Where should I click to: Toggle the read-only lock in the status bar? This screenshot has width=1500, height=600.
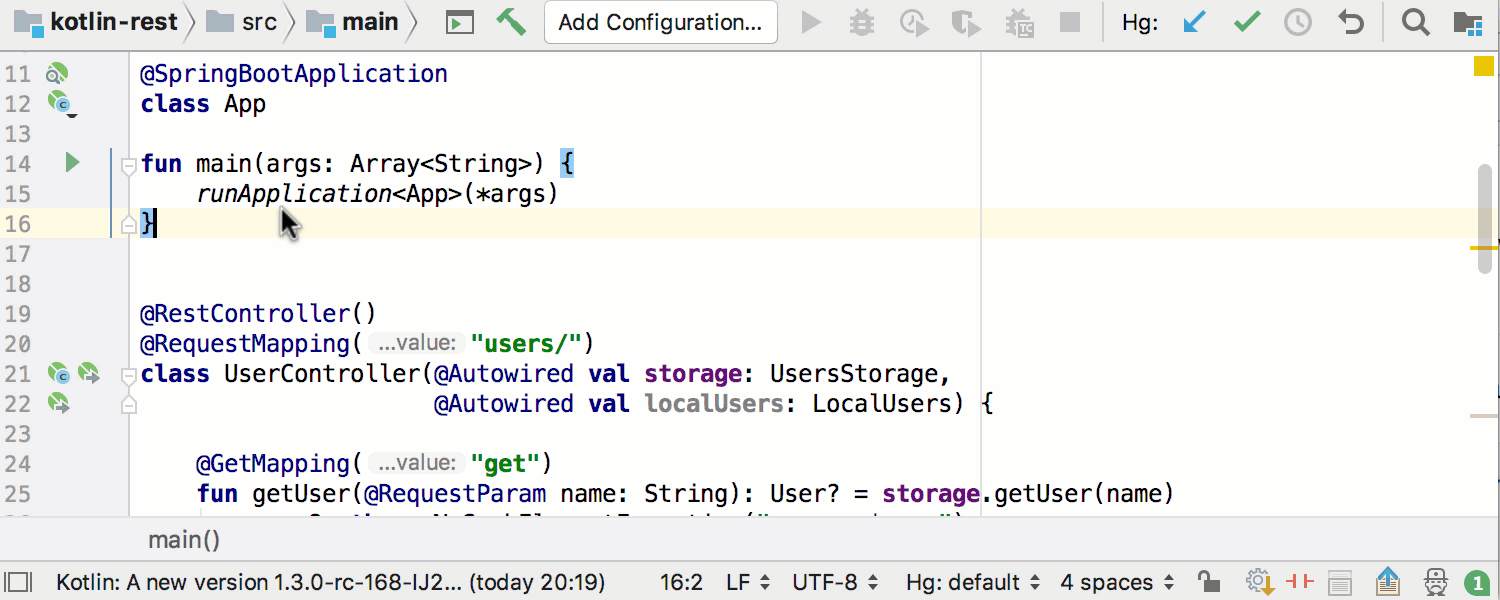[x=1207, y=581]
